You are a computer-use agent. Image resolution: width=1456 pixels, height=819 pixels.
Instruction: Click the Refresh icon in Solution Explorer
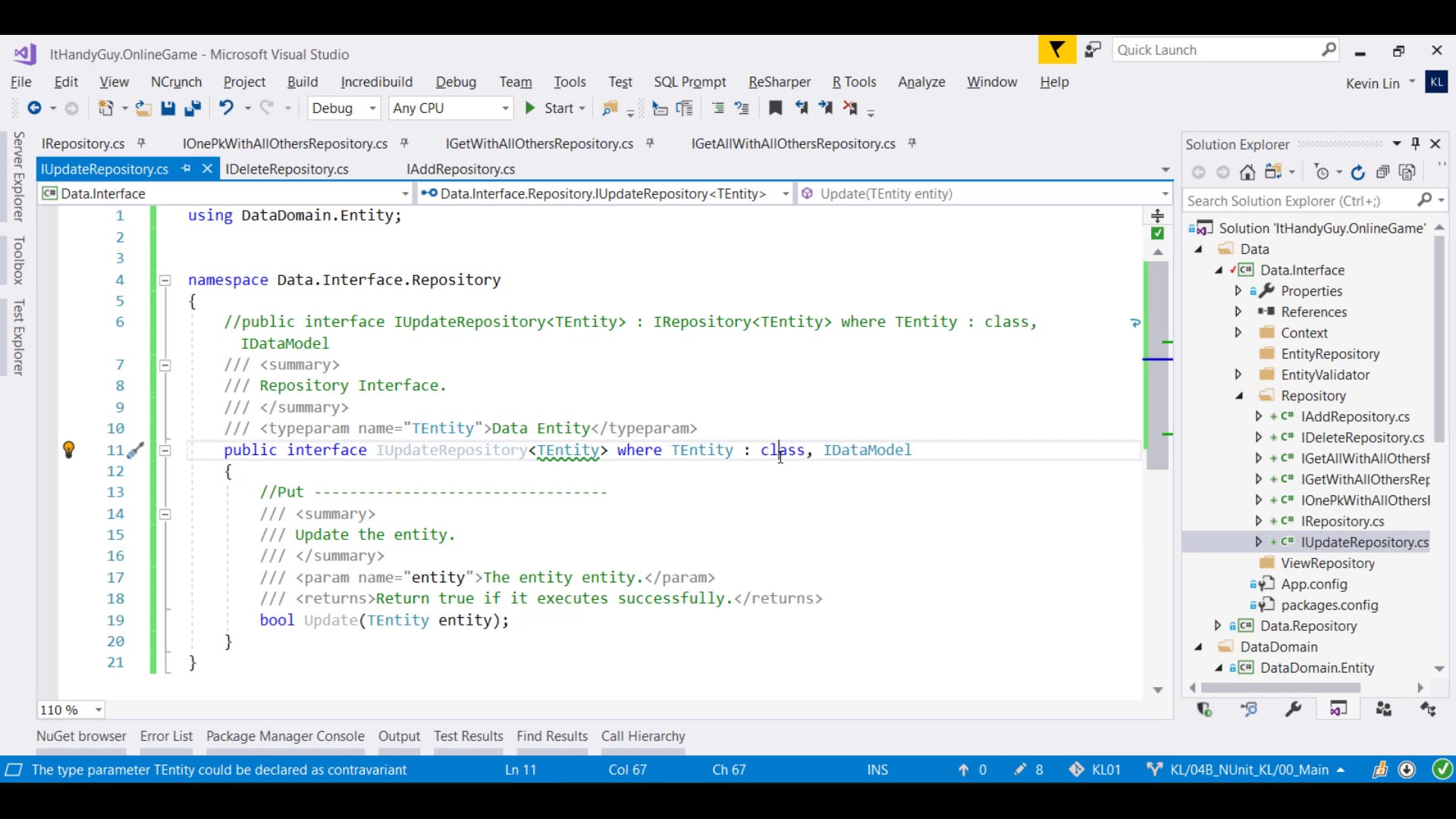pyautogui.click(x=1358, y=172)
